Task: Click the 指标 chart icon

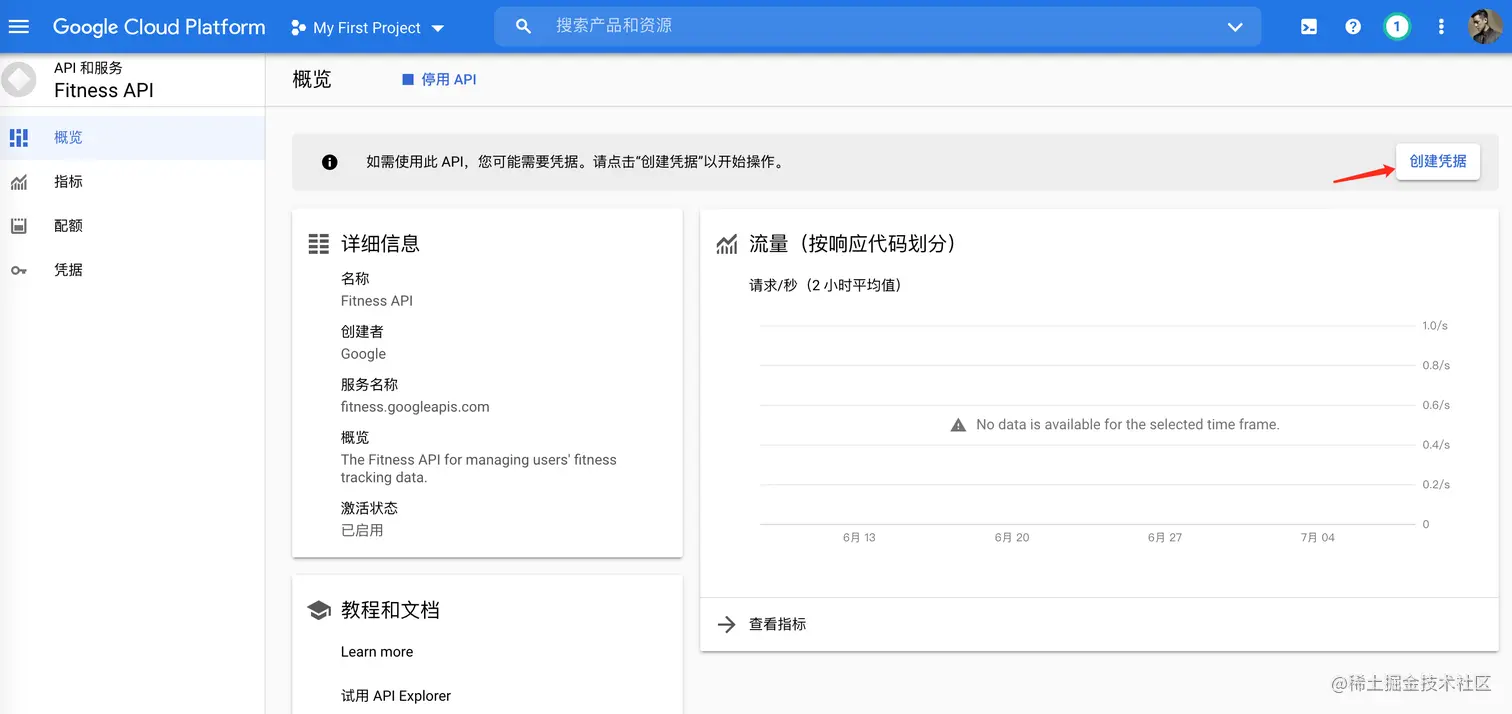Action: click(x=19, y=182)
